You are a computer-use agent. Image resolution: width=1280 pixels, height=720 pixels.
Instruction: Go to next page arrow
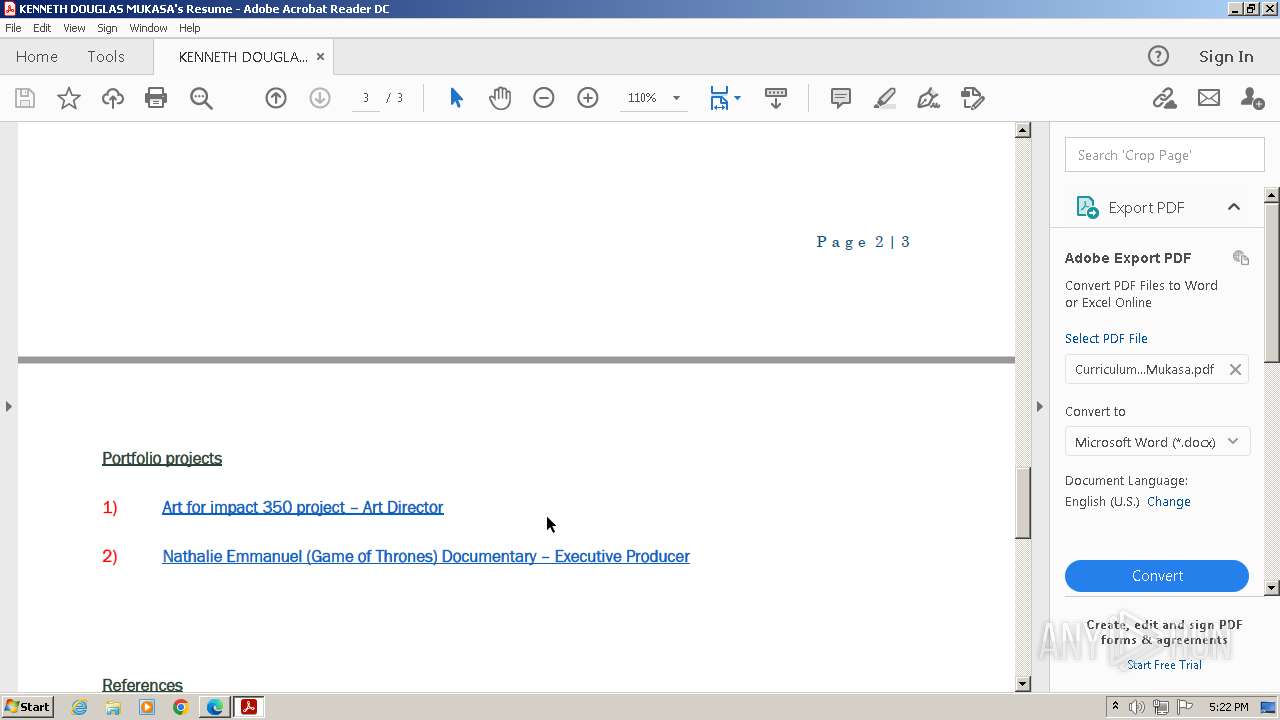tap(320, 98)
